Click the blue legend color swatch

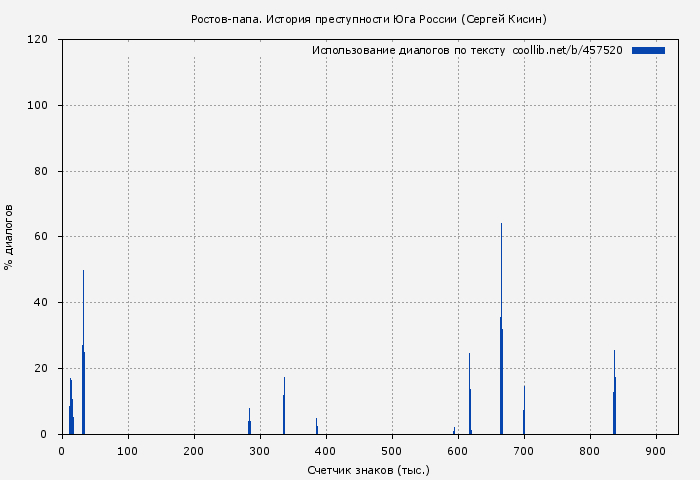pos(648,50)
